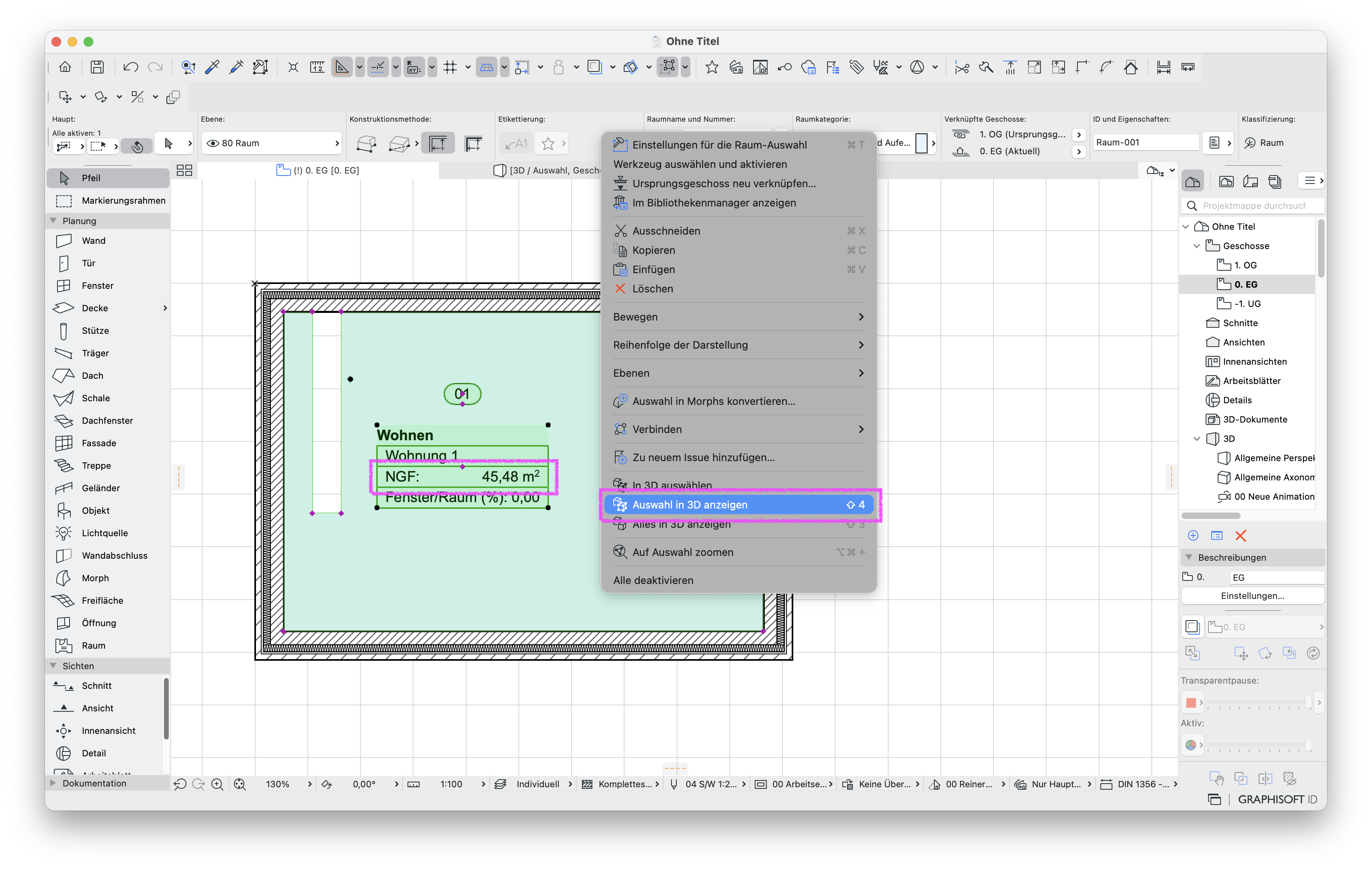
Task: Toggle the last Konstruktionsmethode button
Action: point(473,143)
